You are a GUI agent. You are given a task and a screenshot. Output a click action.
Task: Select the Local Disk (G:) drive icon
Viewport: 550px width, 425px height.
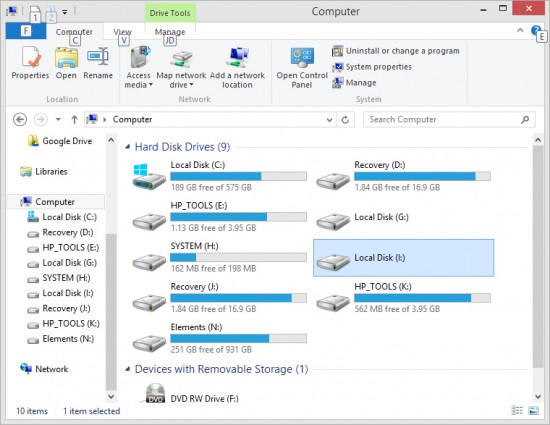point(333,221)
